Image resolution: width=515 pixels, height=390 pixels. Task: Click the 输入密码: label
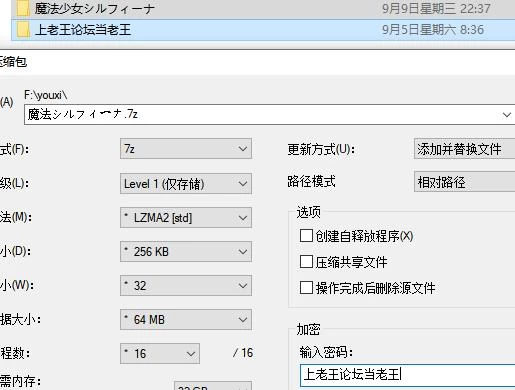tap(326, 352)
